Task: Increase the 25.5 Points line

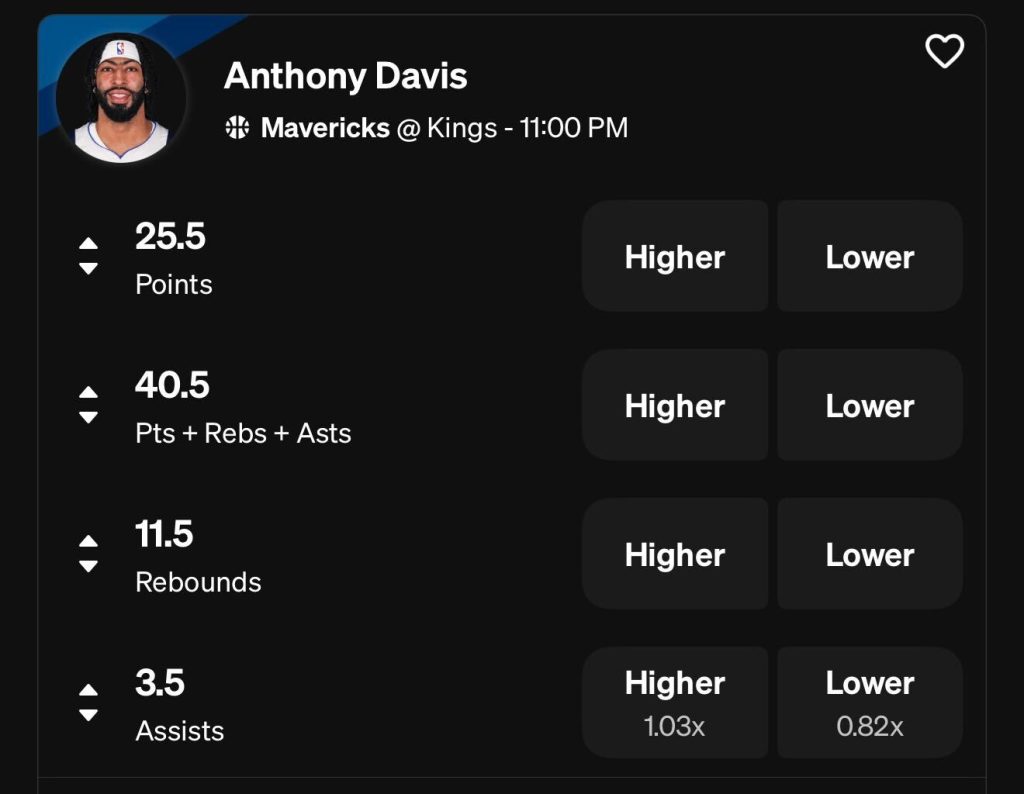Action: [88, 243]
